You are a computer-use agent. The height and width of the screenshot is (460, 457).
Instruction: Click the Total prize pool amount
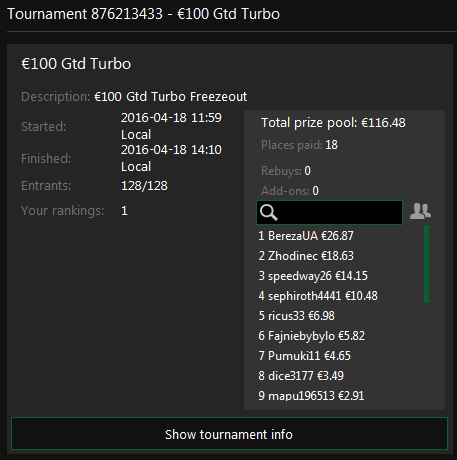pos(383,123)
